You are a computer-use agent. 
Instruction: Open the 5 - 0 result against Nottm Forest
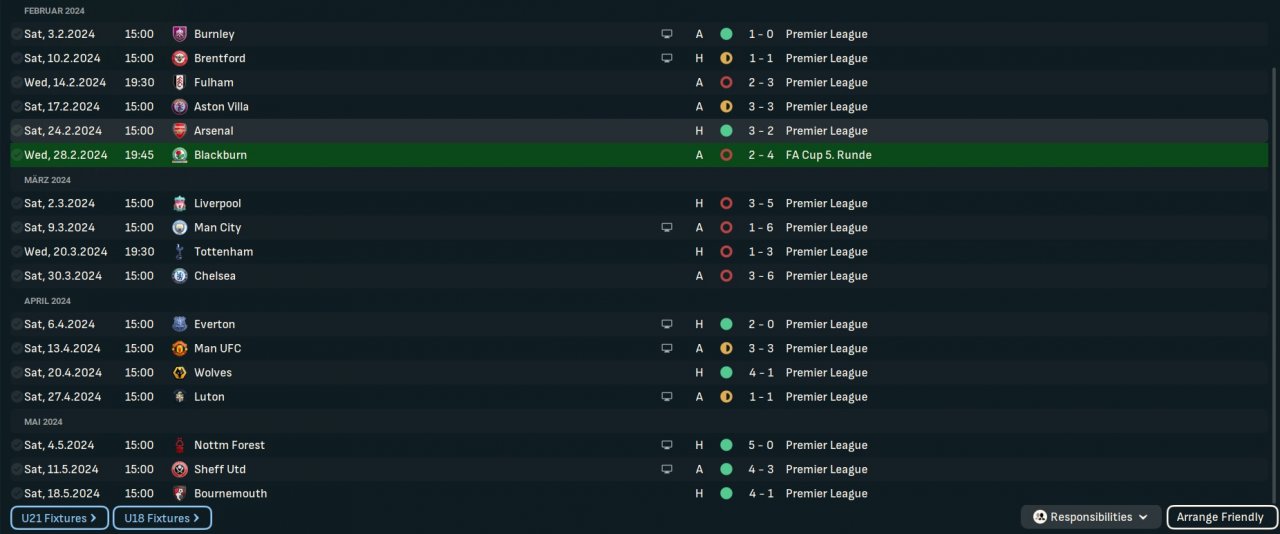759,445
